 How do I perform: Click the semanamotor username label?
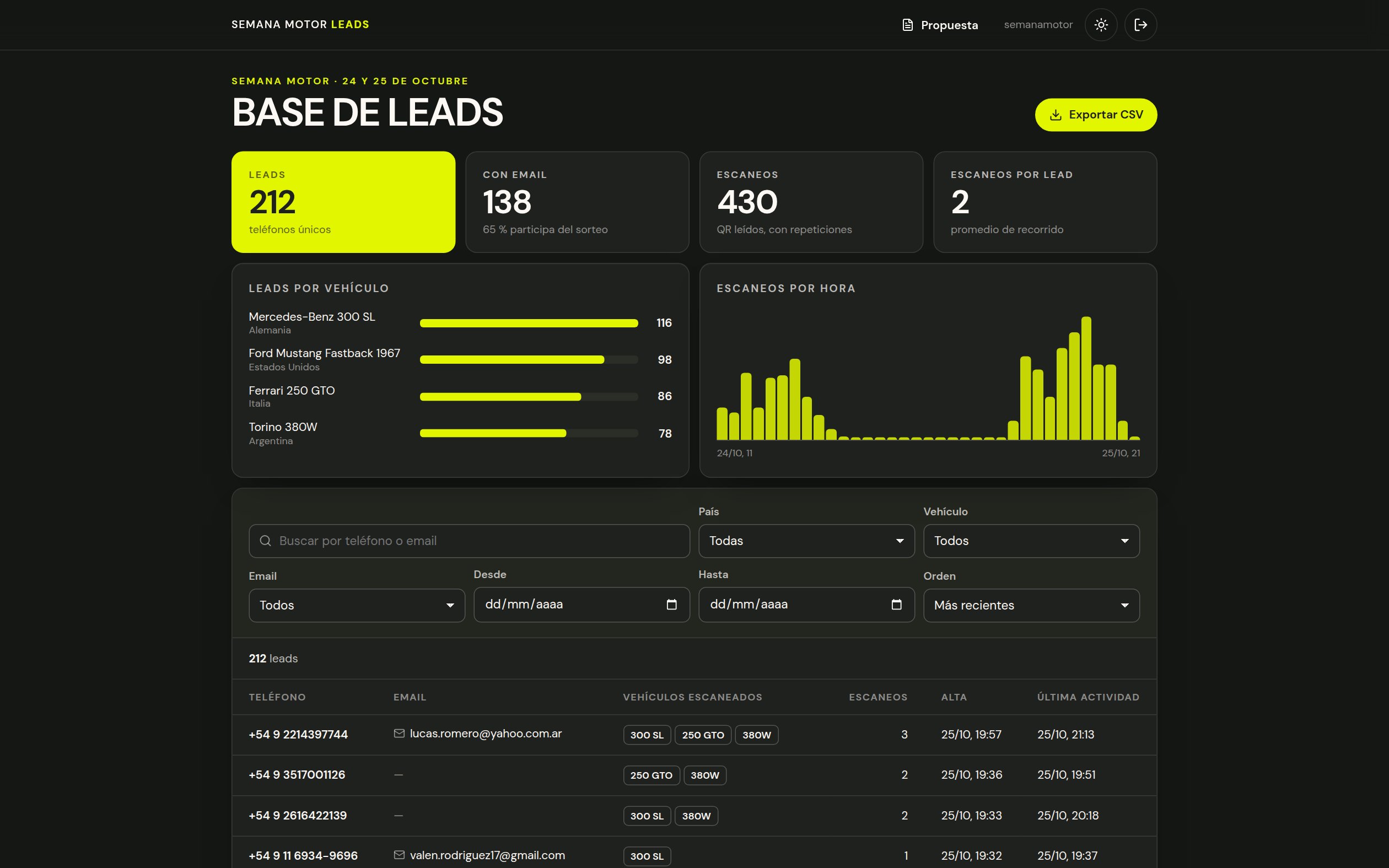pos(1038,25)
